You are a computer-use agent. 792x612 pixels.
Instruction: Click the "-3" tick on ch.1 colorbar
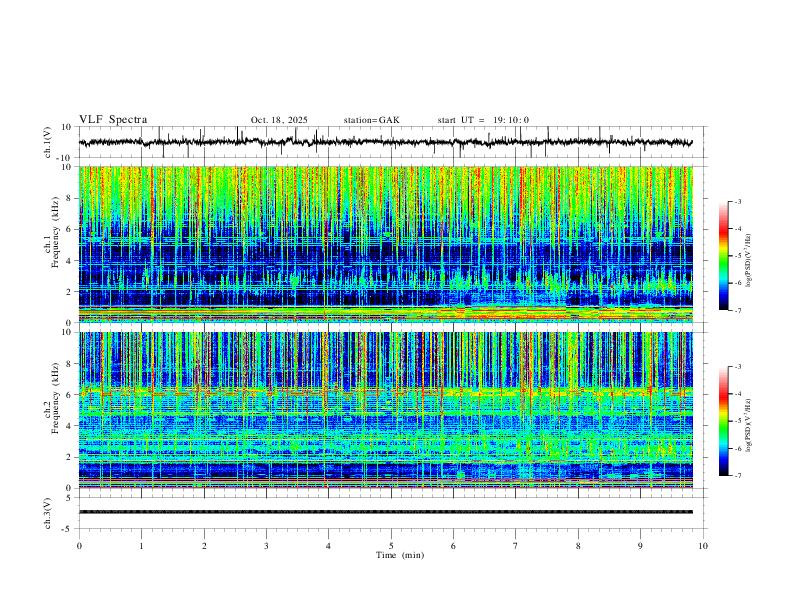(x=738, y=201)
